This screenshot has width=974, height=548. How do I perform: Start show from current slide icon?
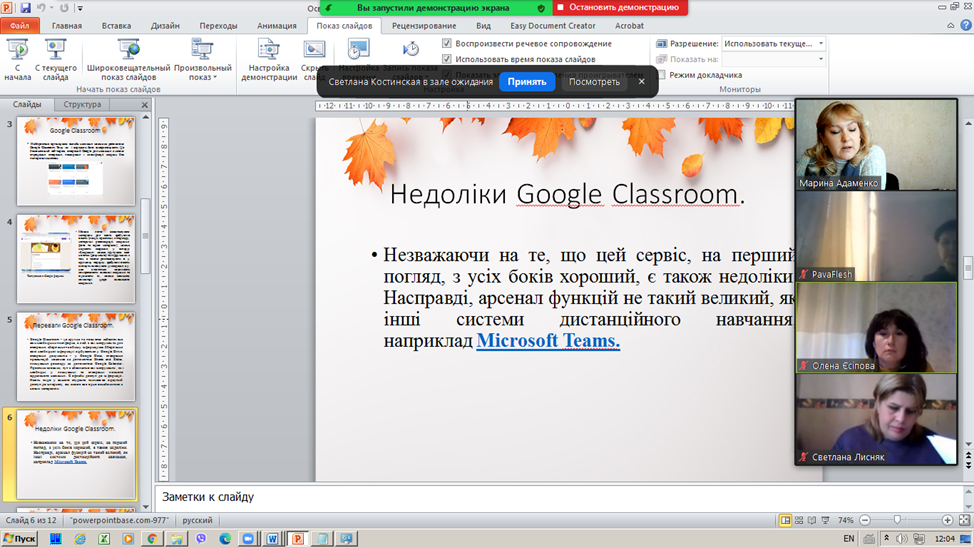click(55, 48)
